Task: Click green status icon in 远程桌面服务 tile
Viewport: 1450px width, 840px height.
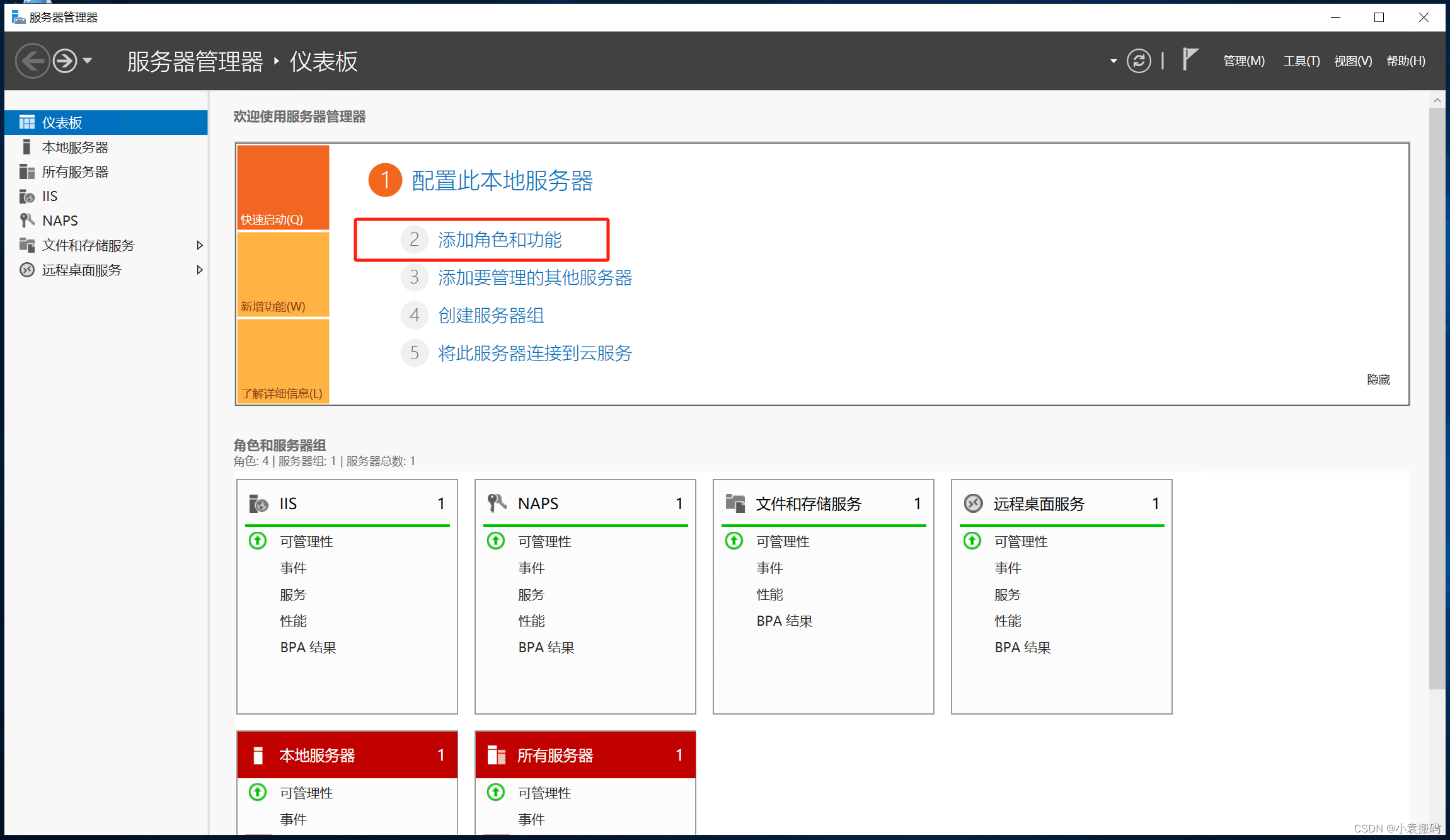Action: (x=972, y=541)
